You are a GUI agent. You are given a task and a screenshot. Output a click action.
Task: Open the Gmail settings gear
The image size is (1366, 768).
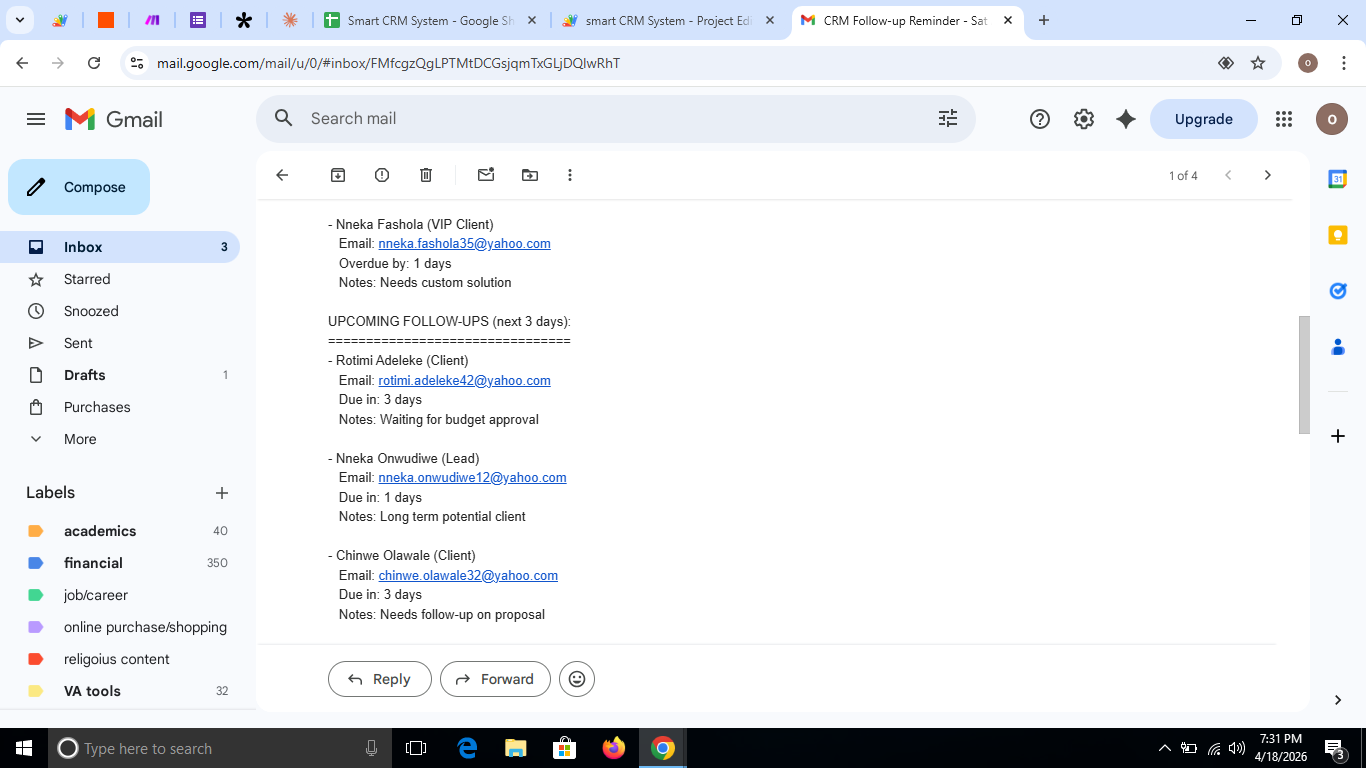pyautogui.click(x=1084, y=119)
